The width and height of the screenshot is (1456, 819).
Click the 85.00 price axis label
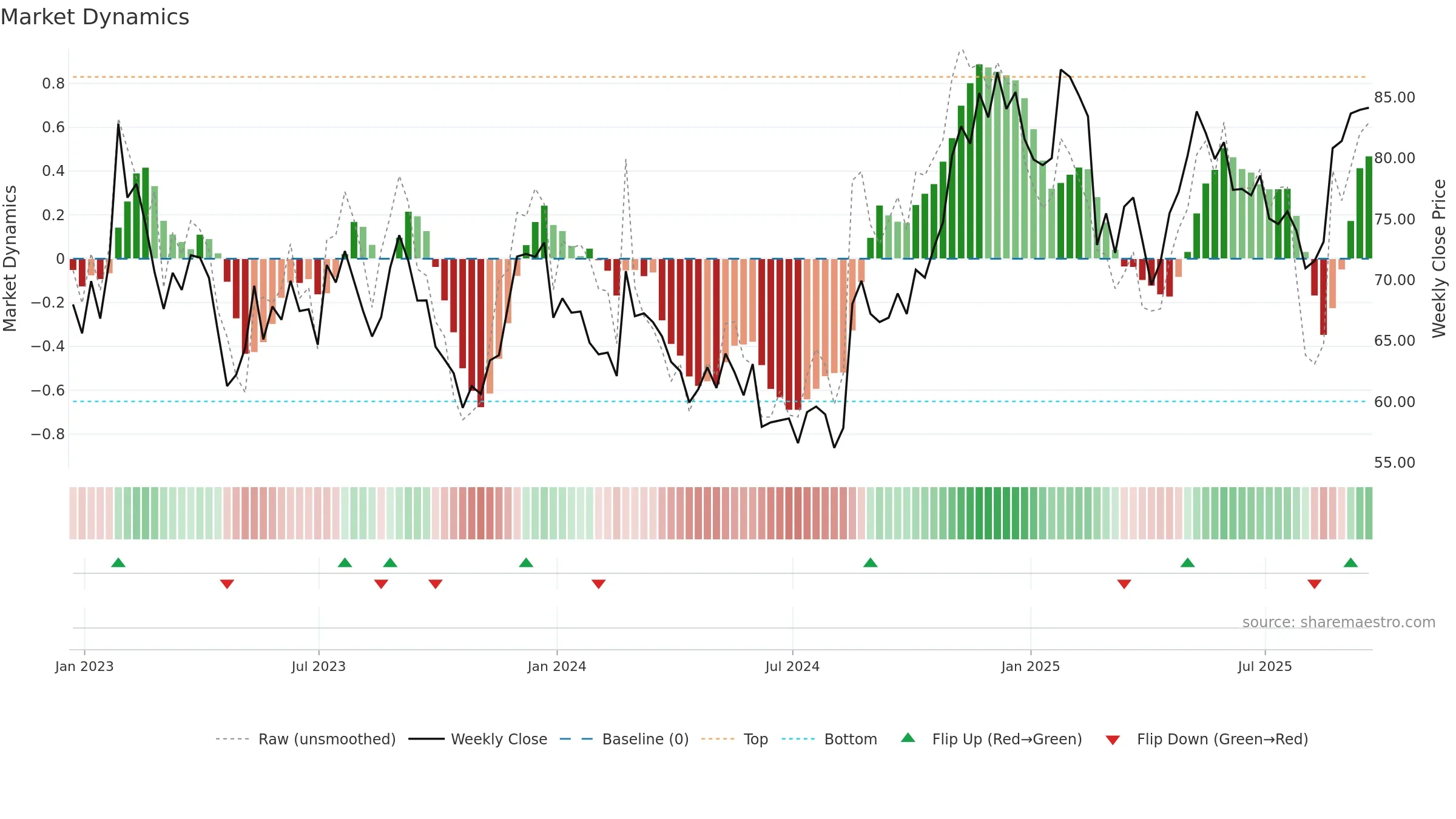coord(1395,98)
